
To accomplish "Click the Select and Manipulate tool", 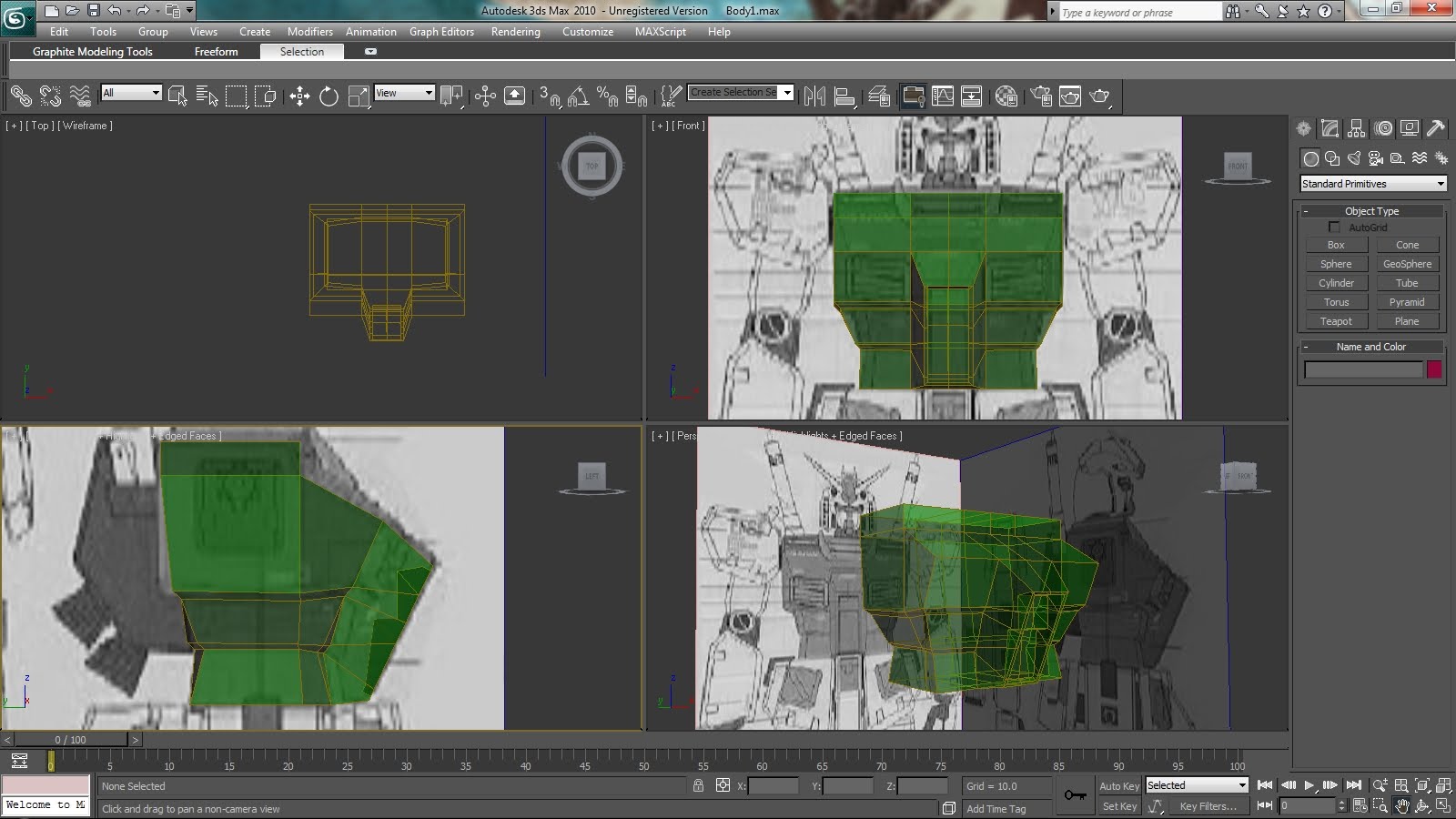I will (x=485, y=96).
